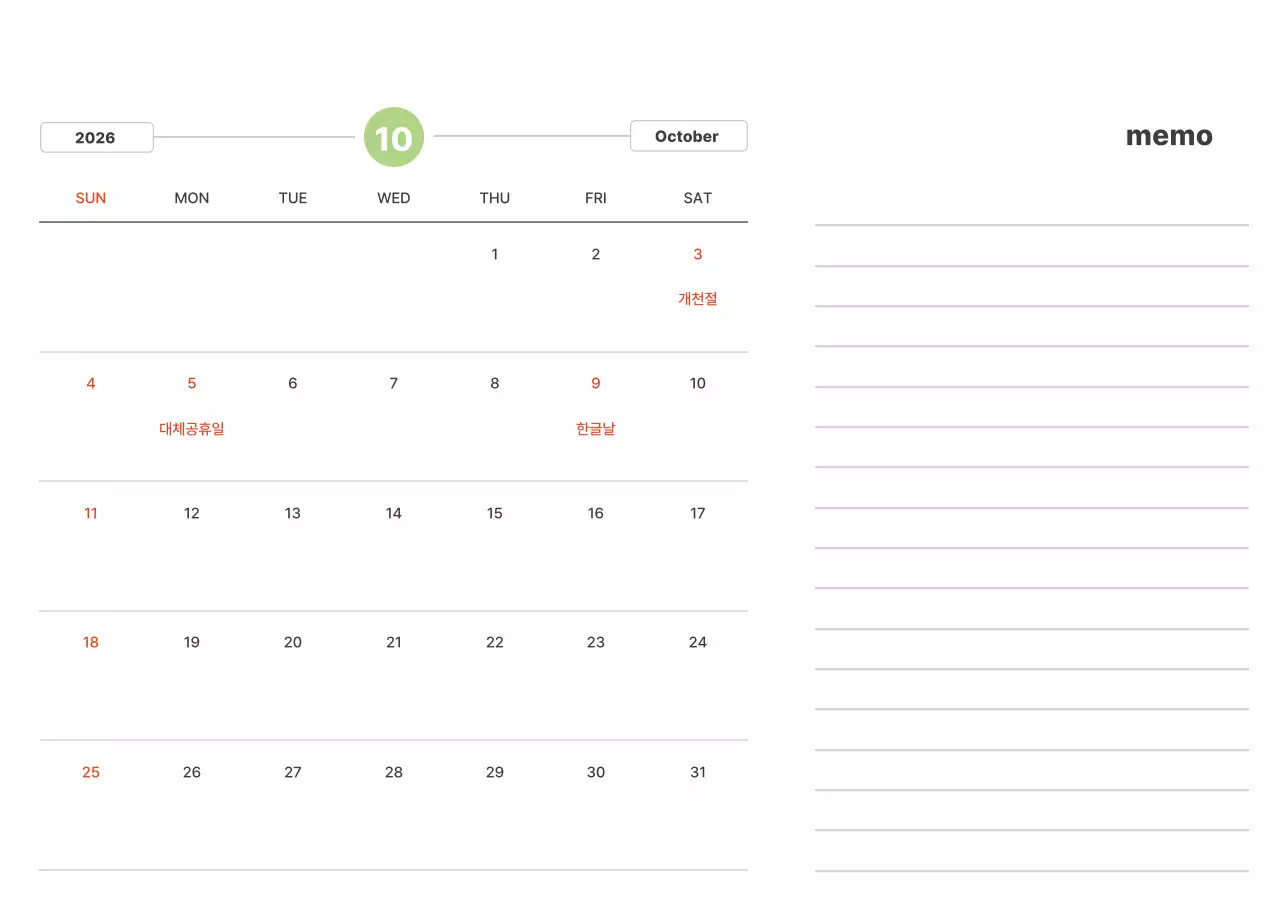
Task: Click the memo heading
Action: (x=1168, y=136)
